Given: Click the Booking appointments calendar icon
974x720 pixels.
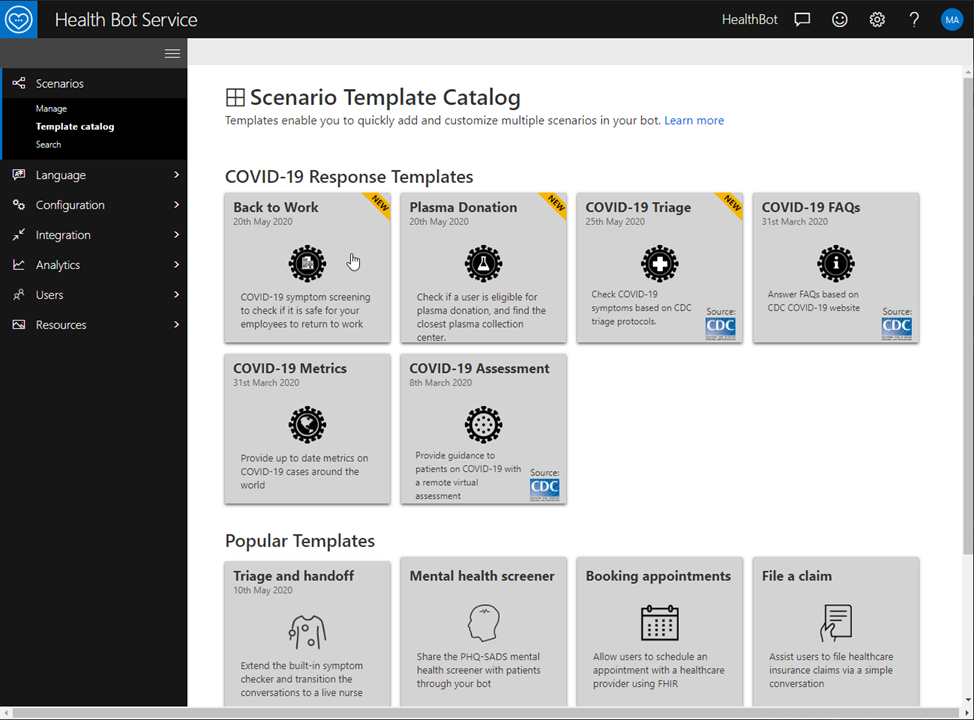Looking at the screenshot, I should [x=659, y=622].
